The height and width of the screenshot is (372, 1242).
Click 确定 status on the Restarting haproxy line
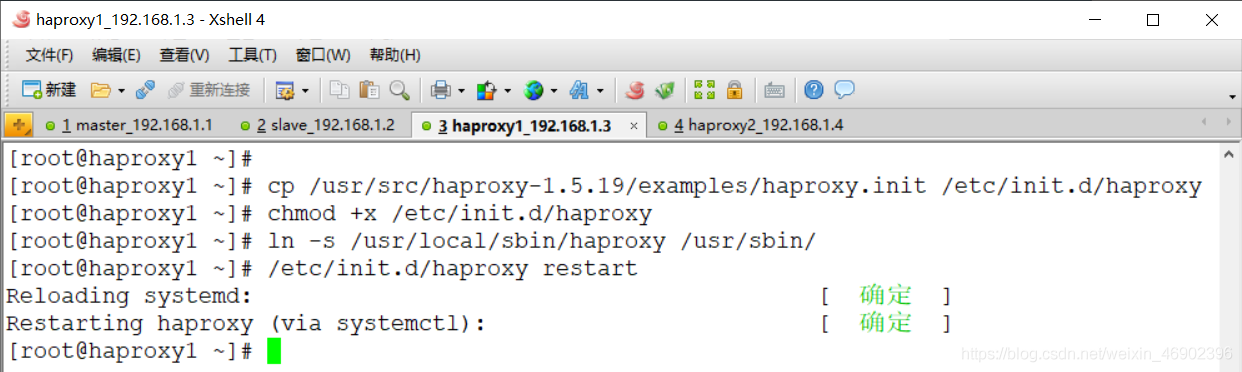886,323
